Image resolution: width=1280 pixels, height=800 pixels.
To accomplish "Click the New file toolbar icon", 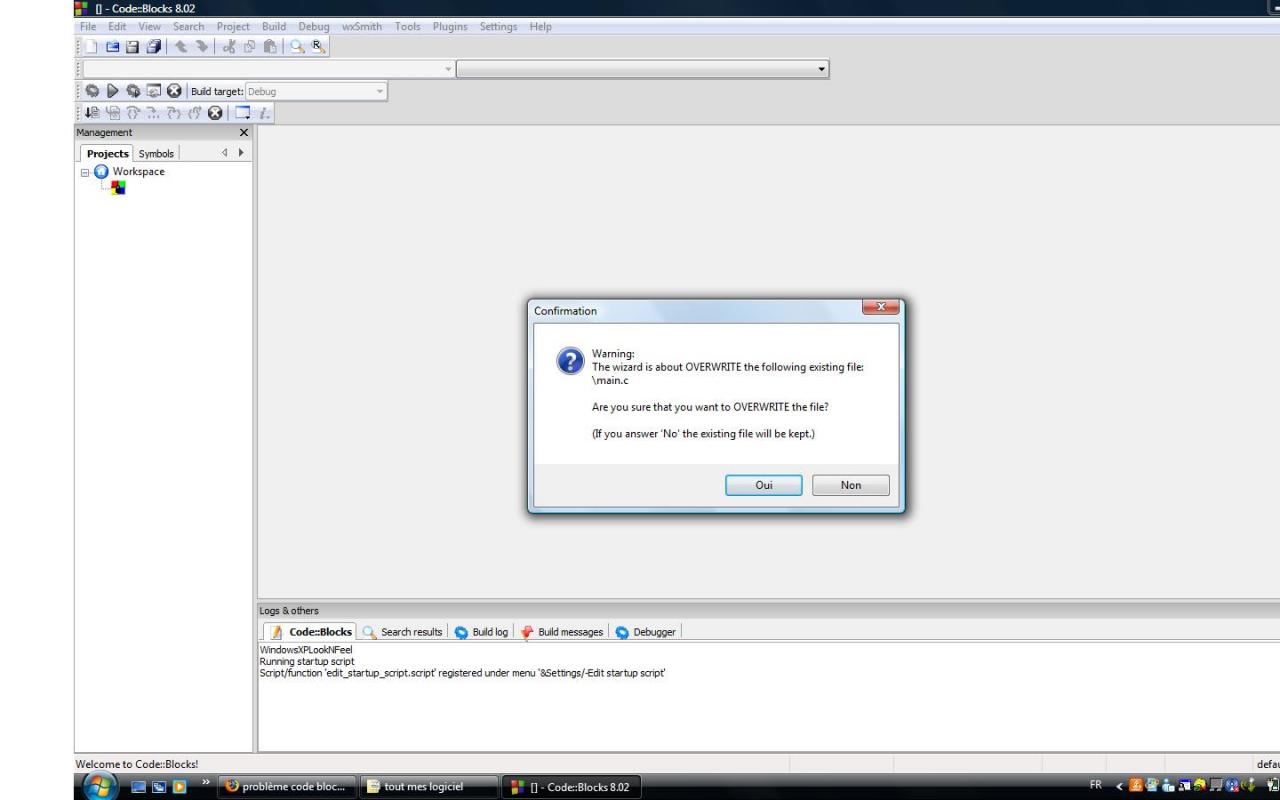I will pyautogui.click(x=91, y=46).
